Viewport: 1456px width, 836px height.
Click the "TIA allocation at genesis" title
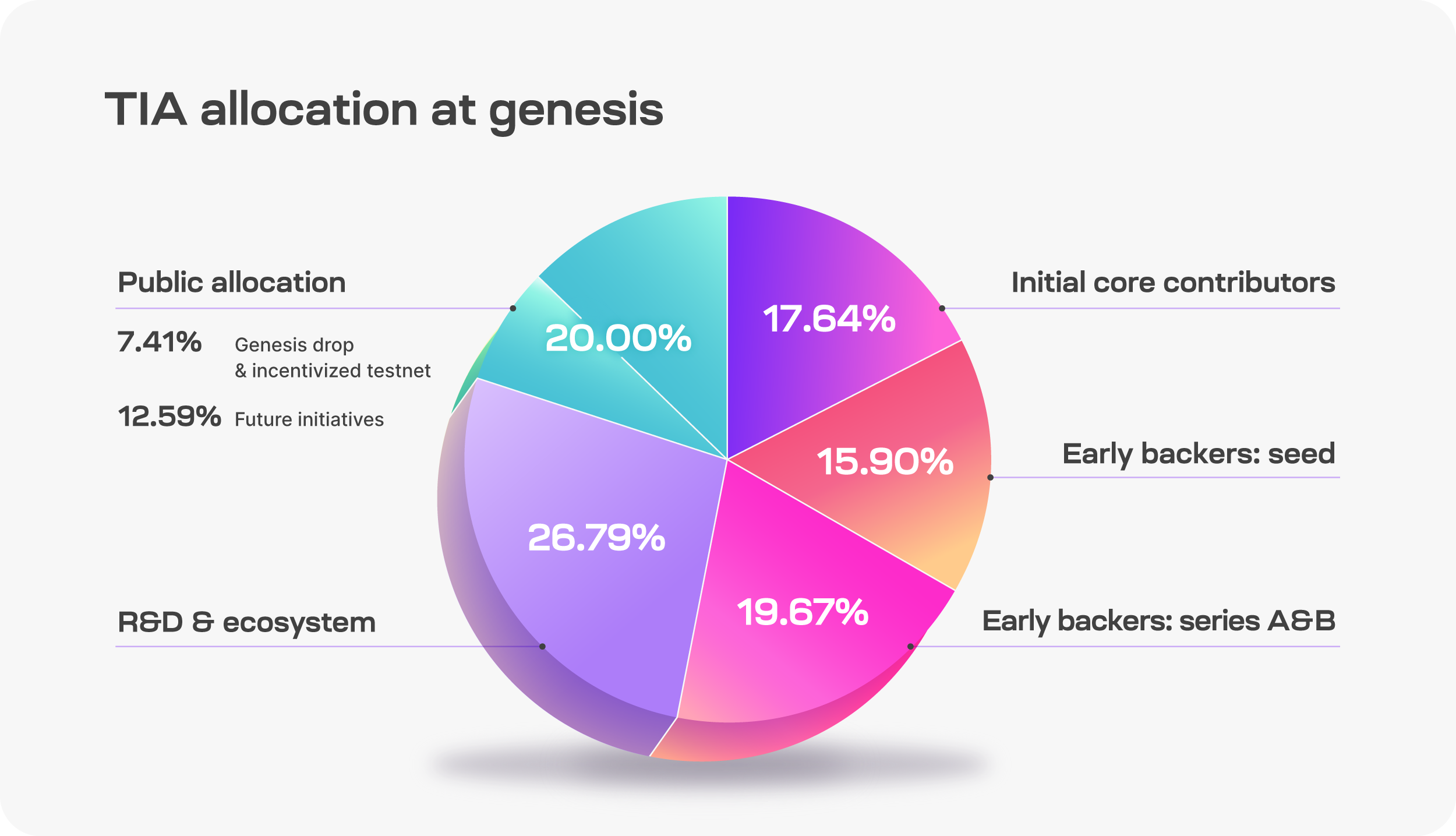(384, 110)
